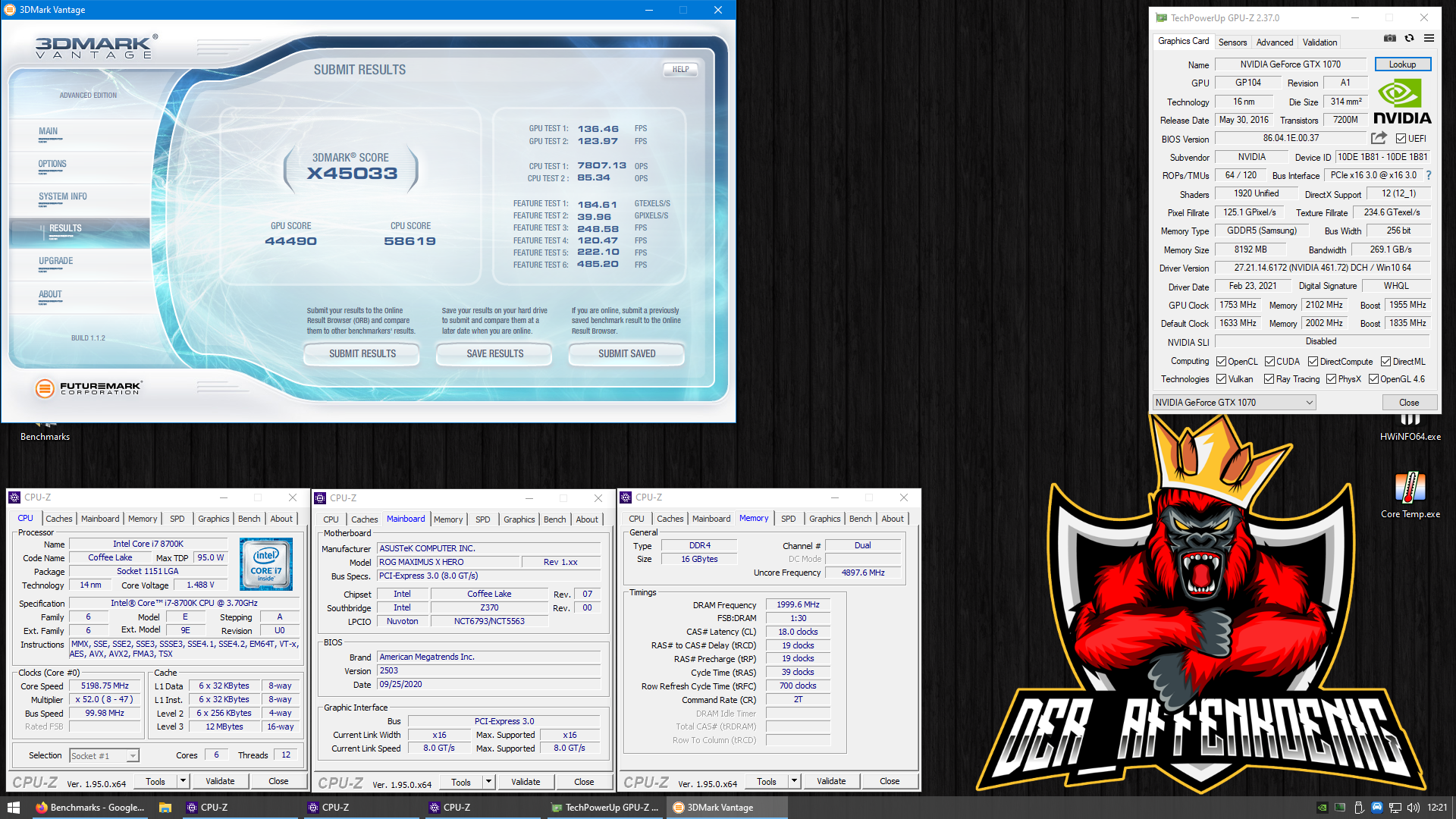Image resolution: width=1456 pixels, height=819 pixels.
Task: Click the SAVE RESULTS button
Action: click(x=494, y=354)
